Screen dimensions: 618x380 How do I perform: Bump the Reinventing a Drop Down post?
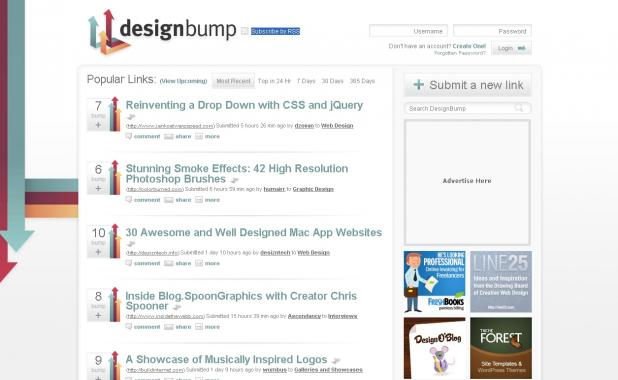click(x=98, y=125)
